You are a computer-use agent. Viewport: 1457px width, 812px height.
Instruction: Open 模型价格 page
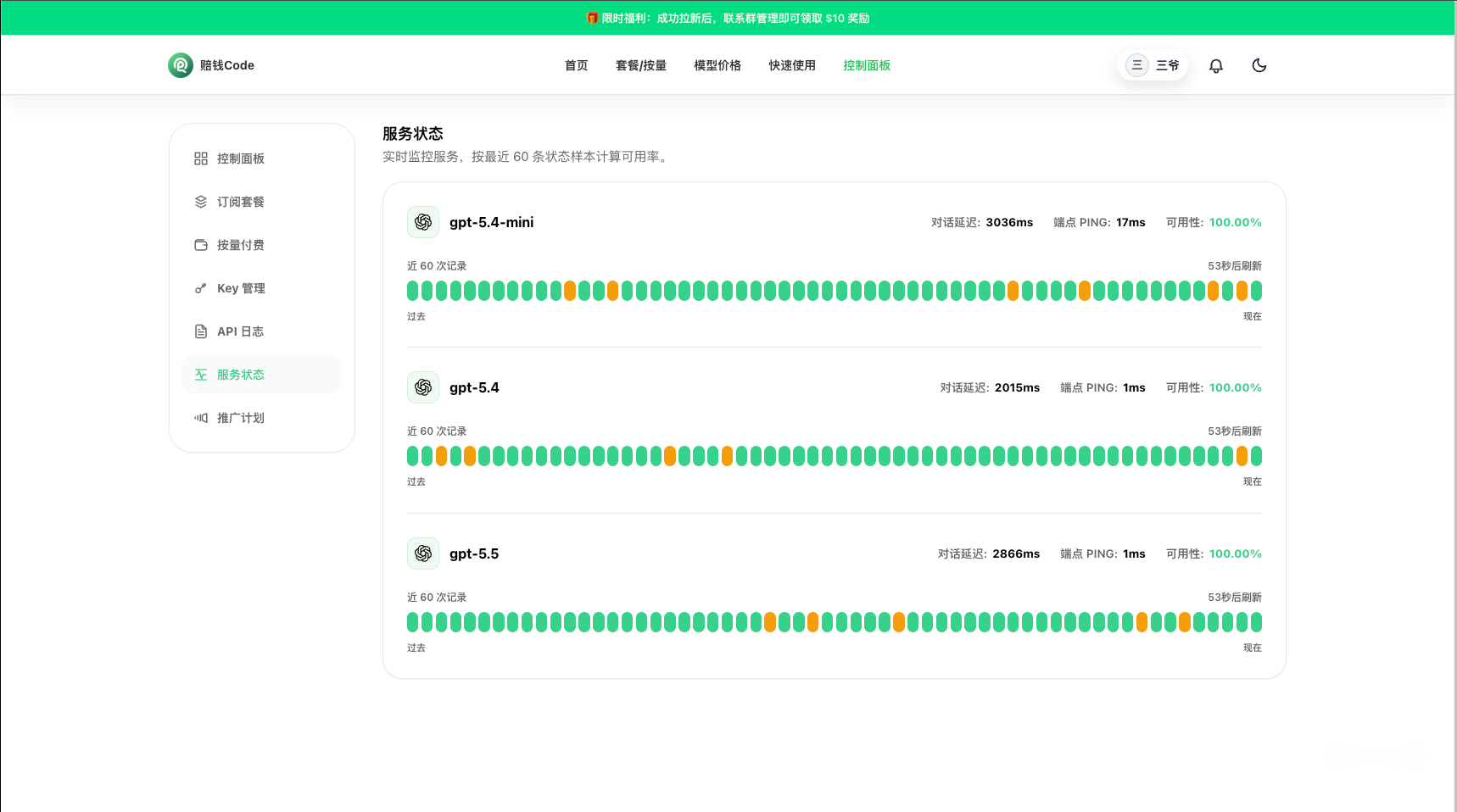[717, 65]
